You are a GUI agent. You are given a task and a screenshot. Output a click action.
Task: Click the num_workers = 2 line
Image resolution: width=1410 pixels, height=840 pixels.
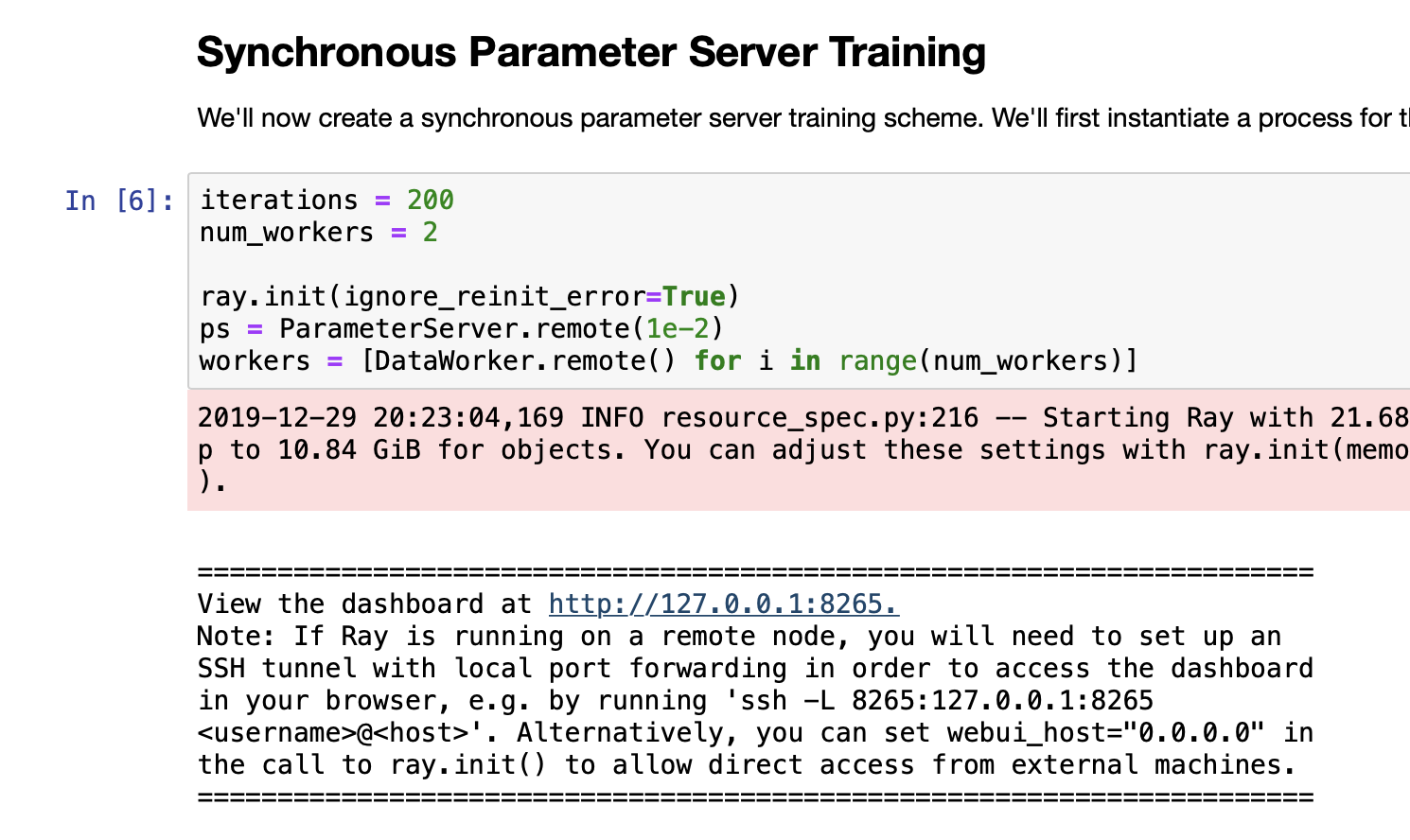click(317, 232)
